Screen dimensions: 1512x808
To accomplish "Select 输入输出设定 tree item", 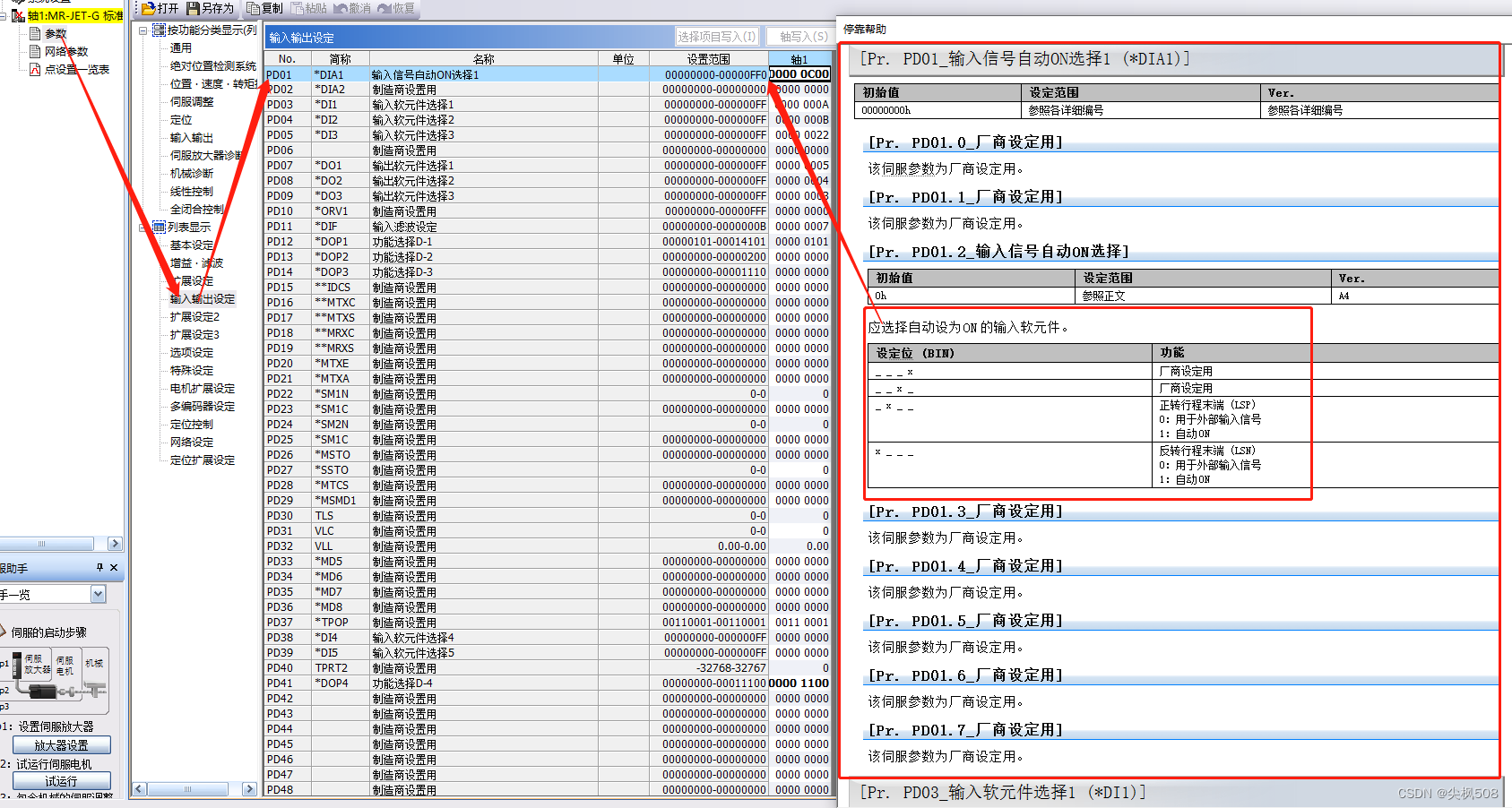I will pos(203,298).
